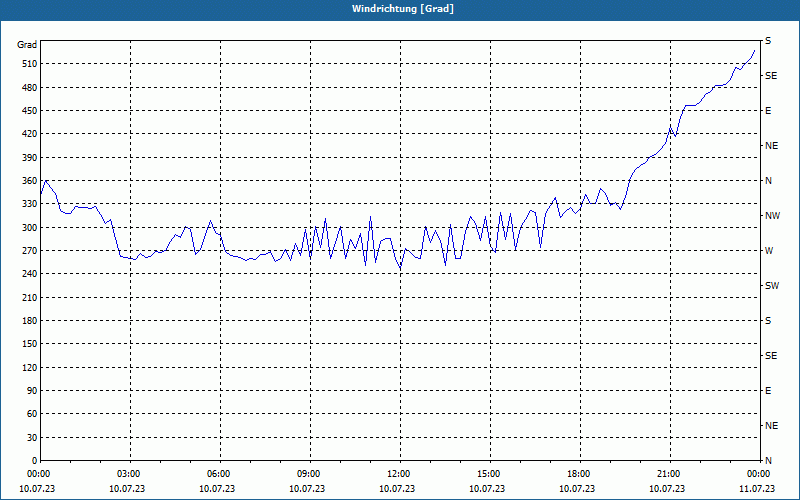Click the 390 degree axis label

tap(30, 157)
